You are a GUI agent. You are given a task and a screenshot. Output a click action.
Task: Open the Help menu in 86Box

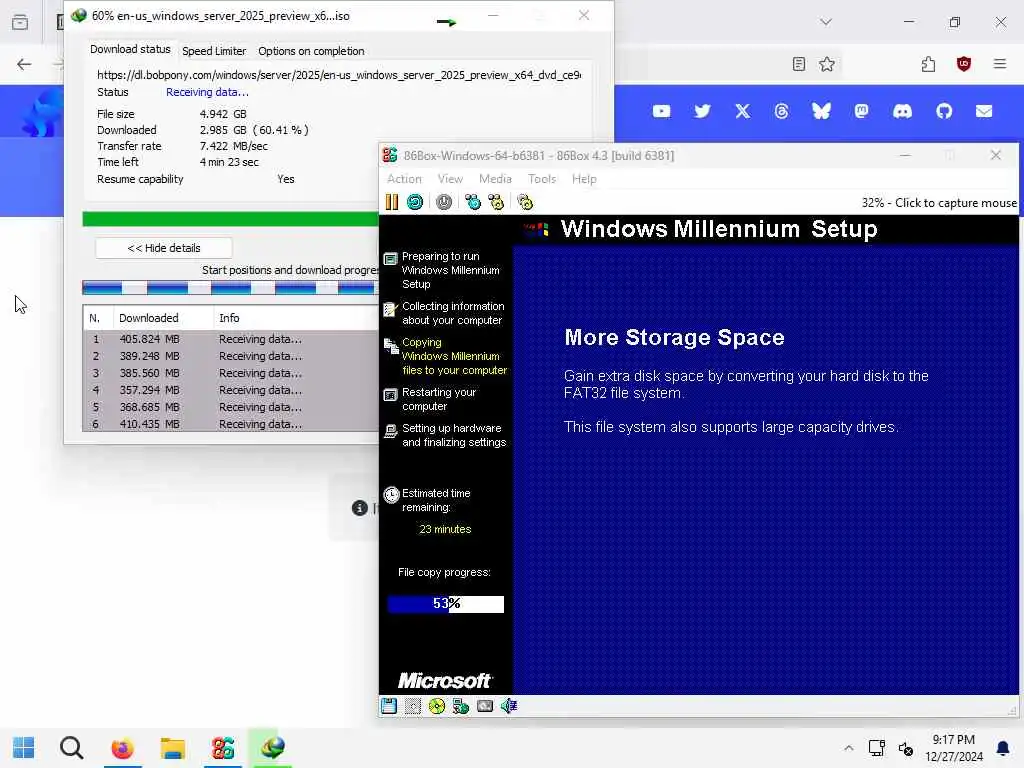coord(584,179)
